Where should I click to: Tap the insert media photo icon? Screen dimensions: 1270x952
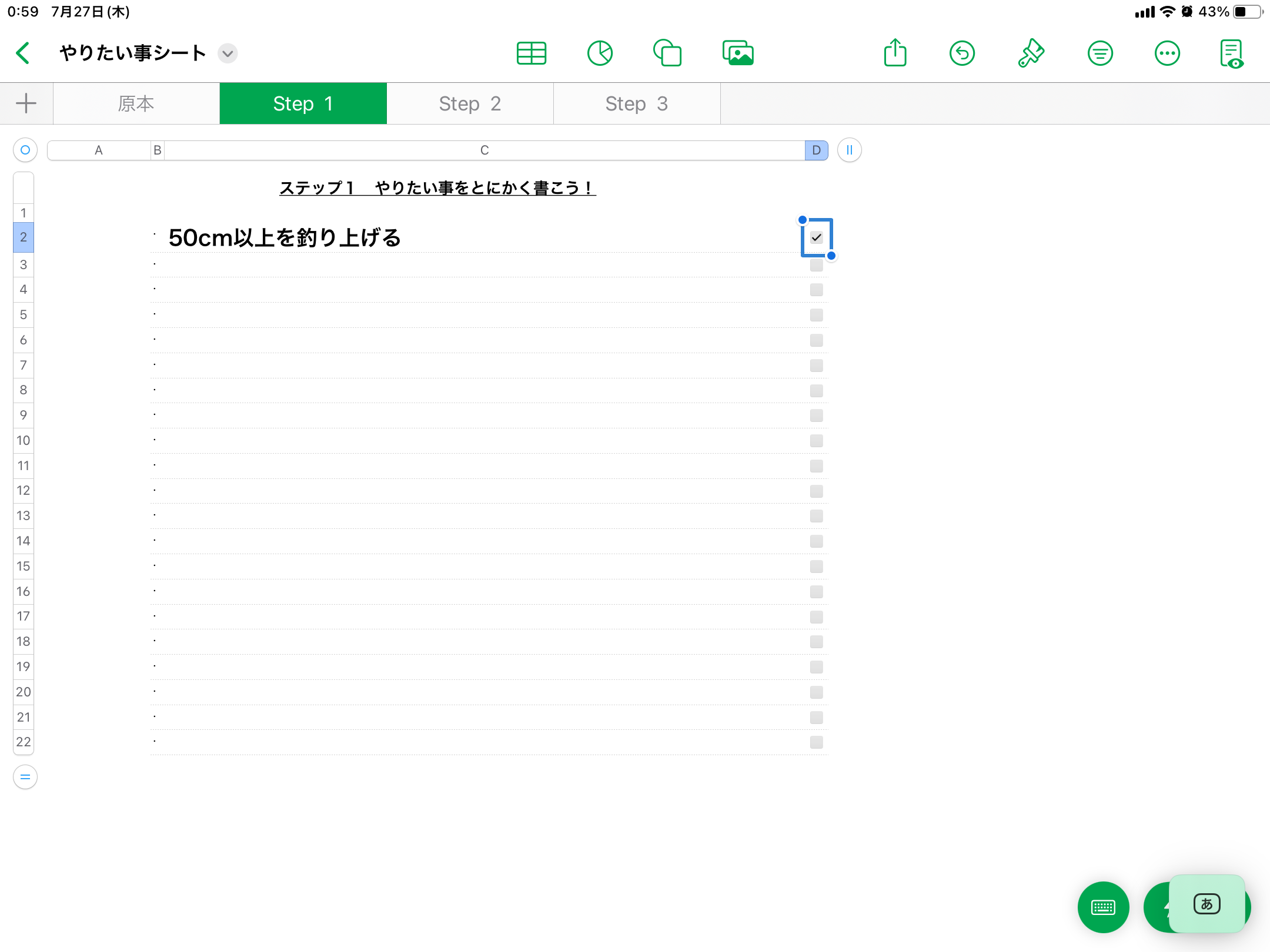(x=738, y=53)
